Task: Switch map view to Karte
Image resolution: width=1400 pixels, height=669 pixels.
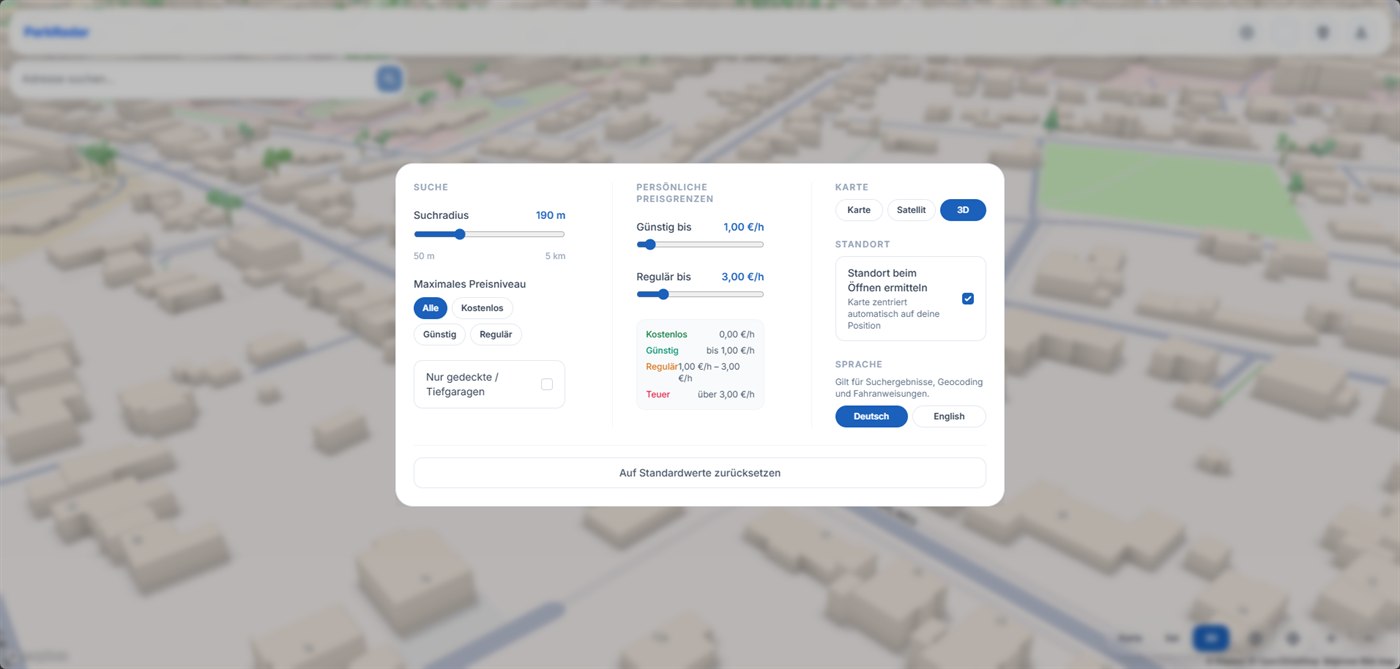Action: pos(859,210)
